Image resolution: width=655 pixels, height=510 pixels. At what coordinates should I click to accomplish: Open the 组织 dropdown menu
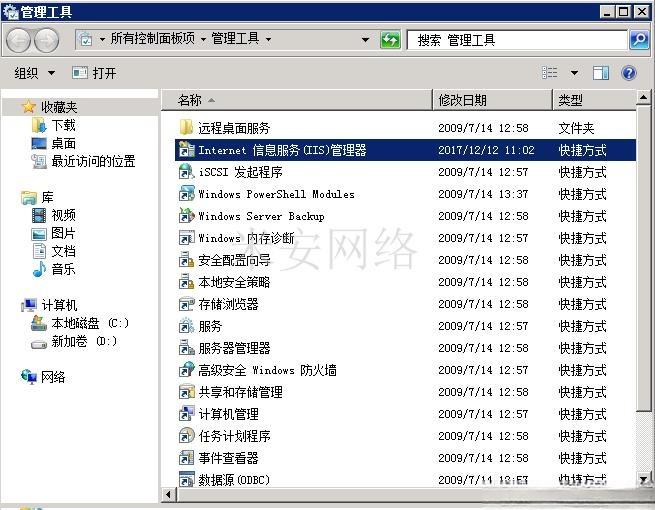coord(34,74)
